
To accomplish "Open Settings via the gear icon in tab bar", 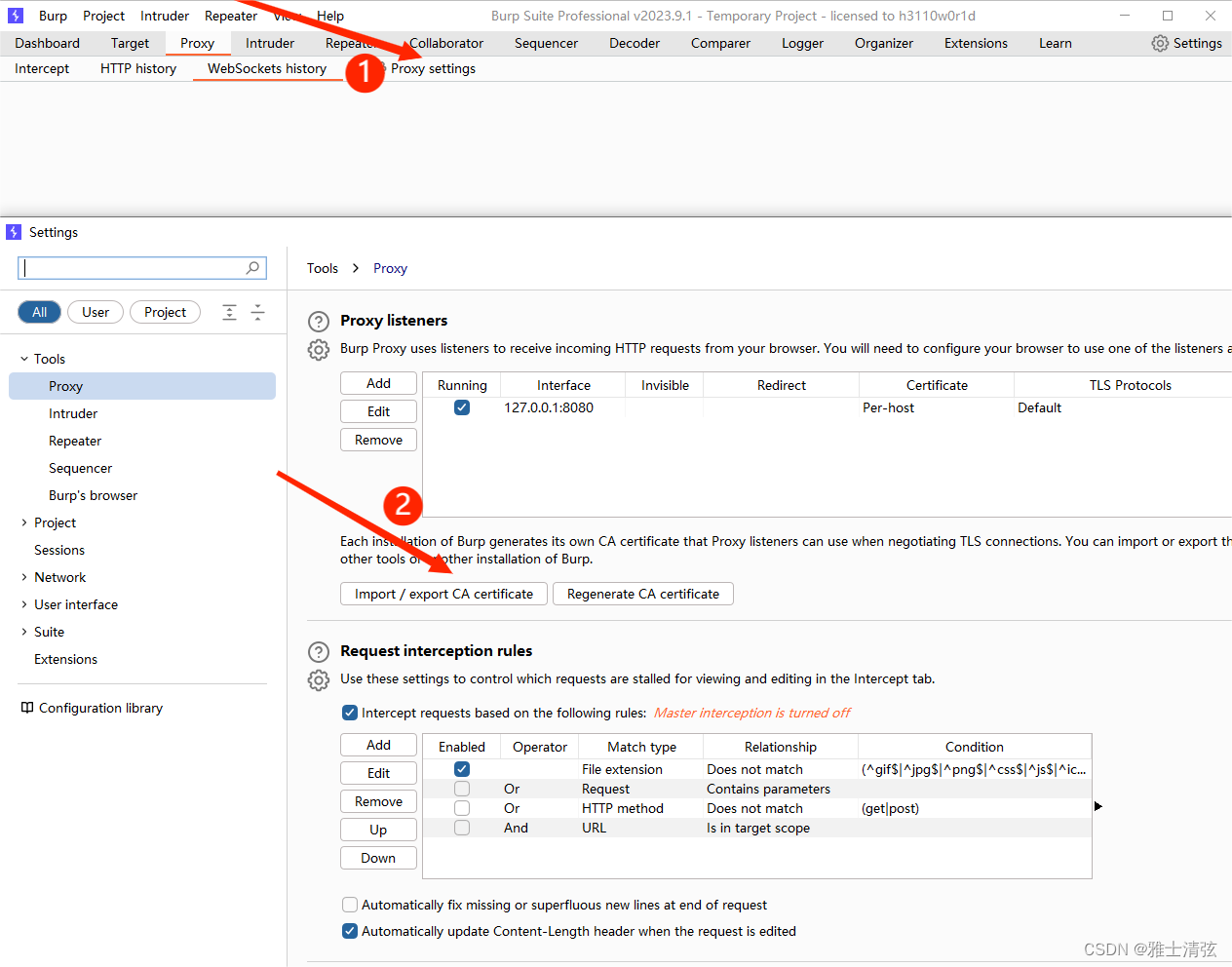I will pyautogui.click(x=1160, y=43).
